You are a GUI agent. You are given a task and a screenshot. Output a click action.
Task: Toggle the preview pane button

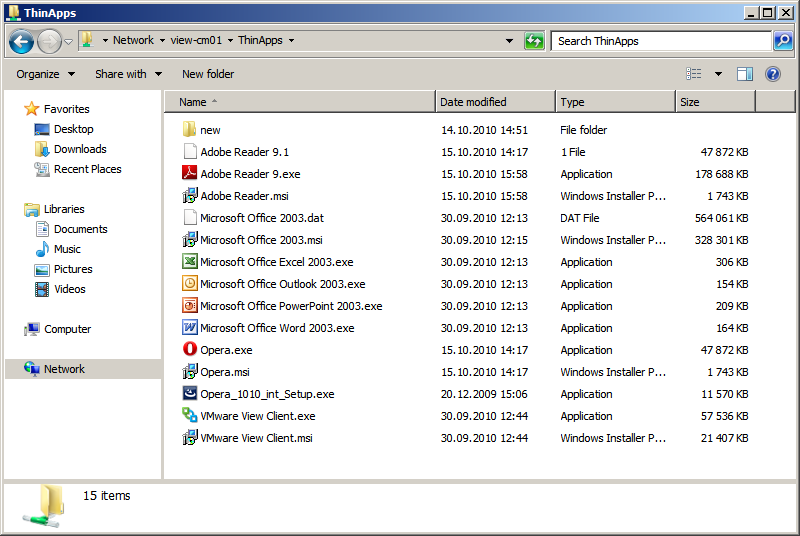click(x=745, y=74)
